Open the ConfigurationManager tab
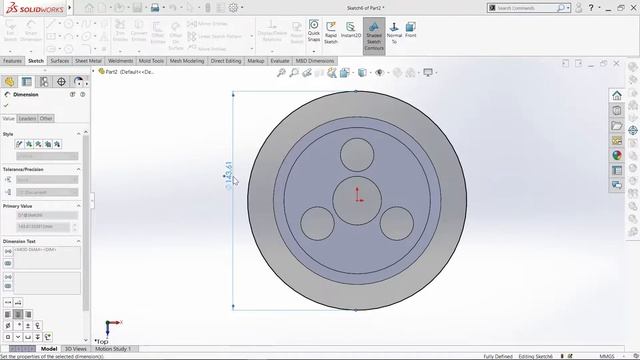 pyautogui.click(x=44, y=82)
